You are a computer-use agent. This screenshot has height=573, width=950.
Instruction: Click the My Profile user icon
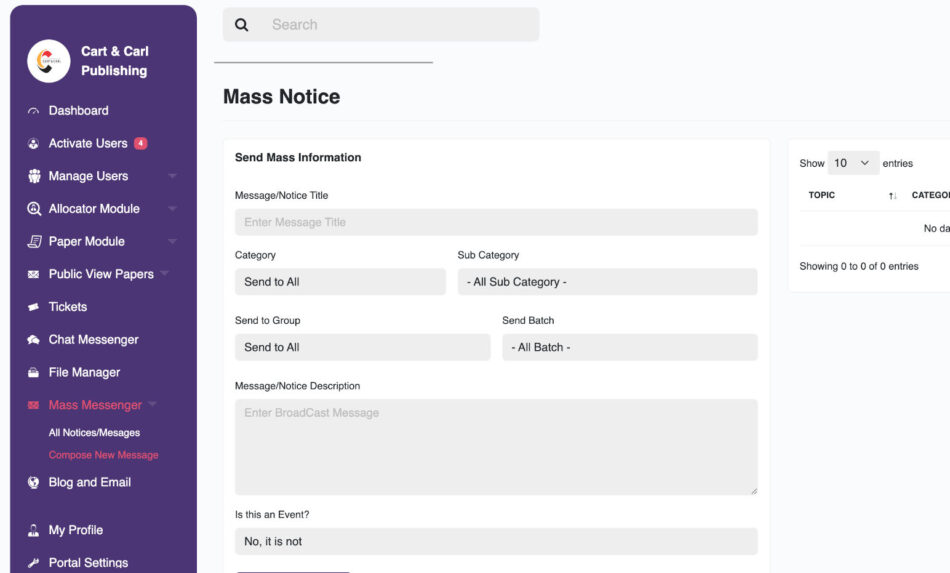[33, 530]
